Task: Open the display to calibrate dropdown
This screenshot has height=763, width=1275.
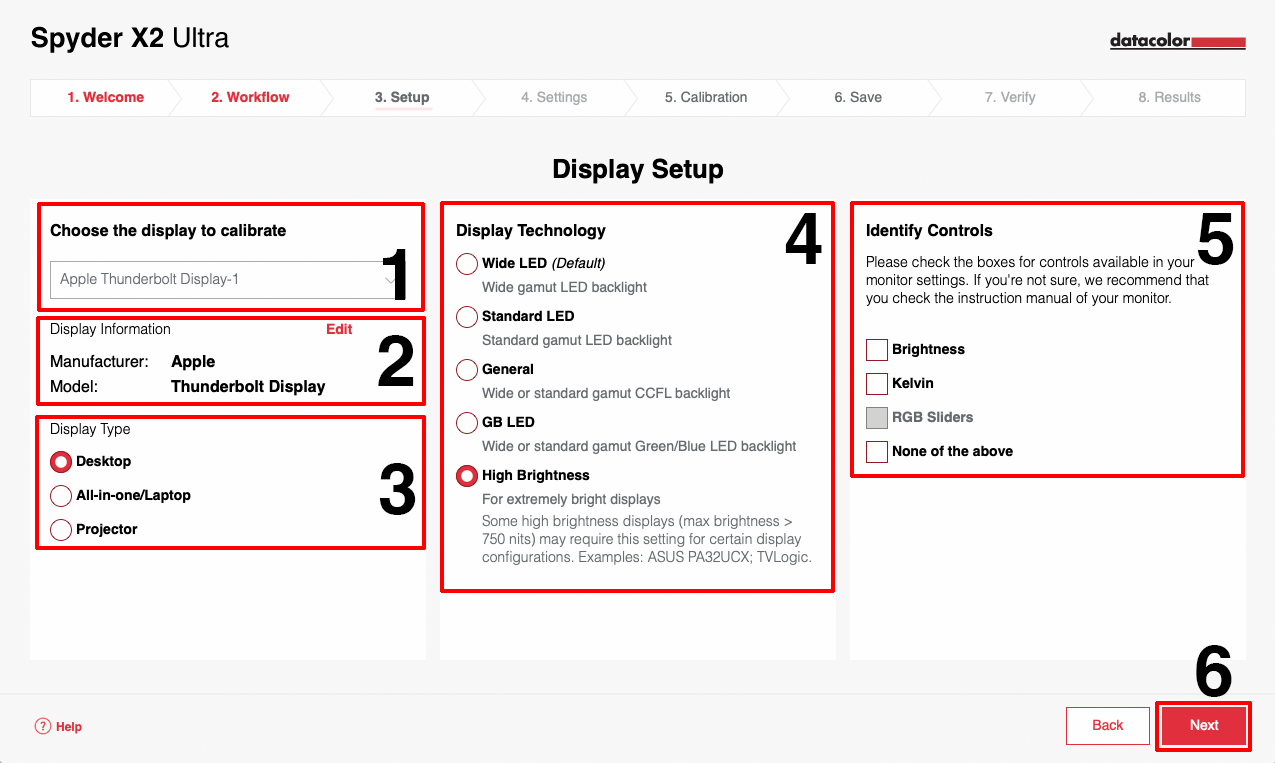Action: coord(229,279)
